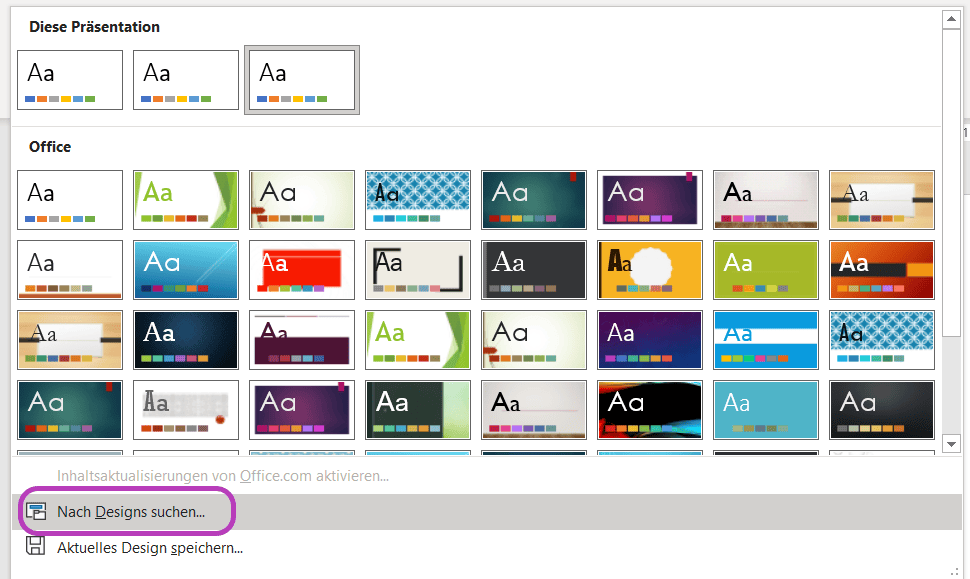970x579 pixels.
Task: Open the "Nach Designs suchen..." entry
Action: coord(130,512)
